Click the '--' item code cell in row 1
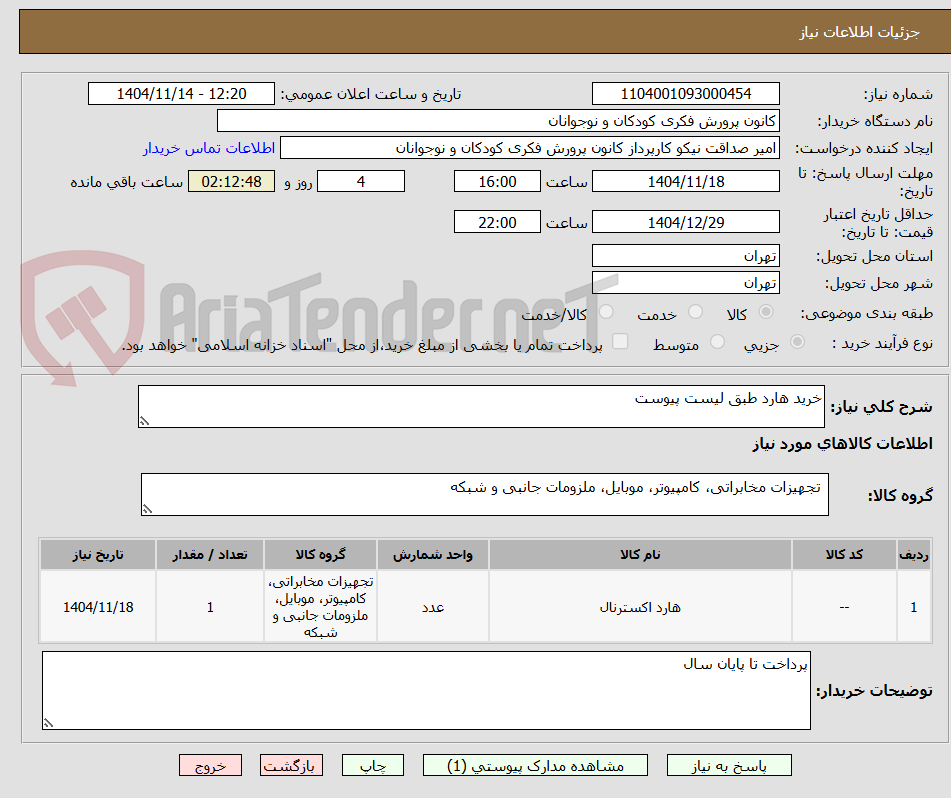 844,607
